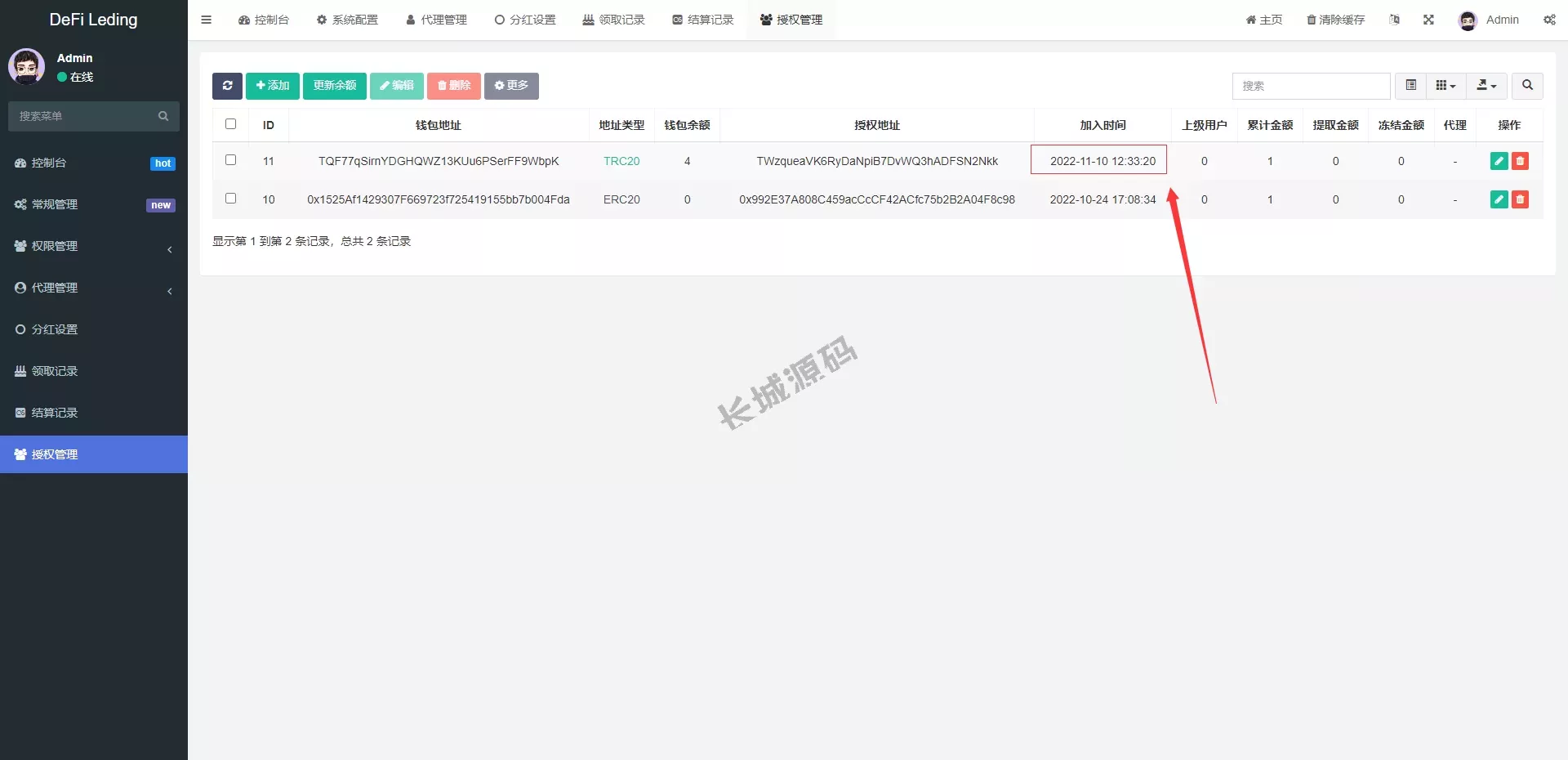Open the export data dropdown
This screenshot has height=760, width=1568.
pyautogui.click(x=1486, y=86)
